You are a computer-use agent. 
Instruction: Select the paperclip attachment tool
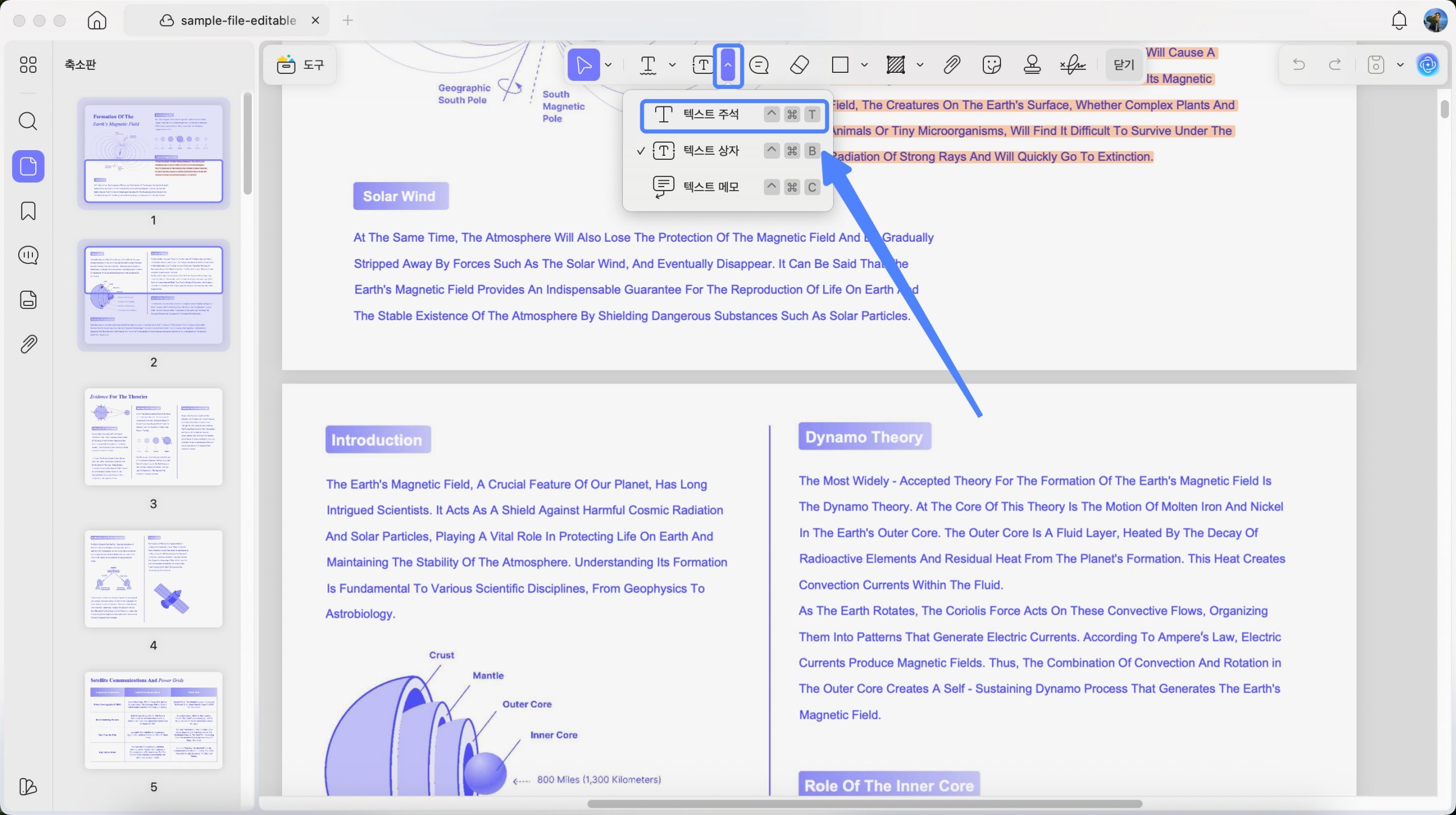pyautogui.click(x=952, y=65)
